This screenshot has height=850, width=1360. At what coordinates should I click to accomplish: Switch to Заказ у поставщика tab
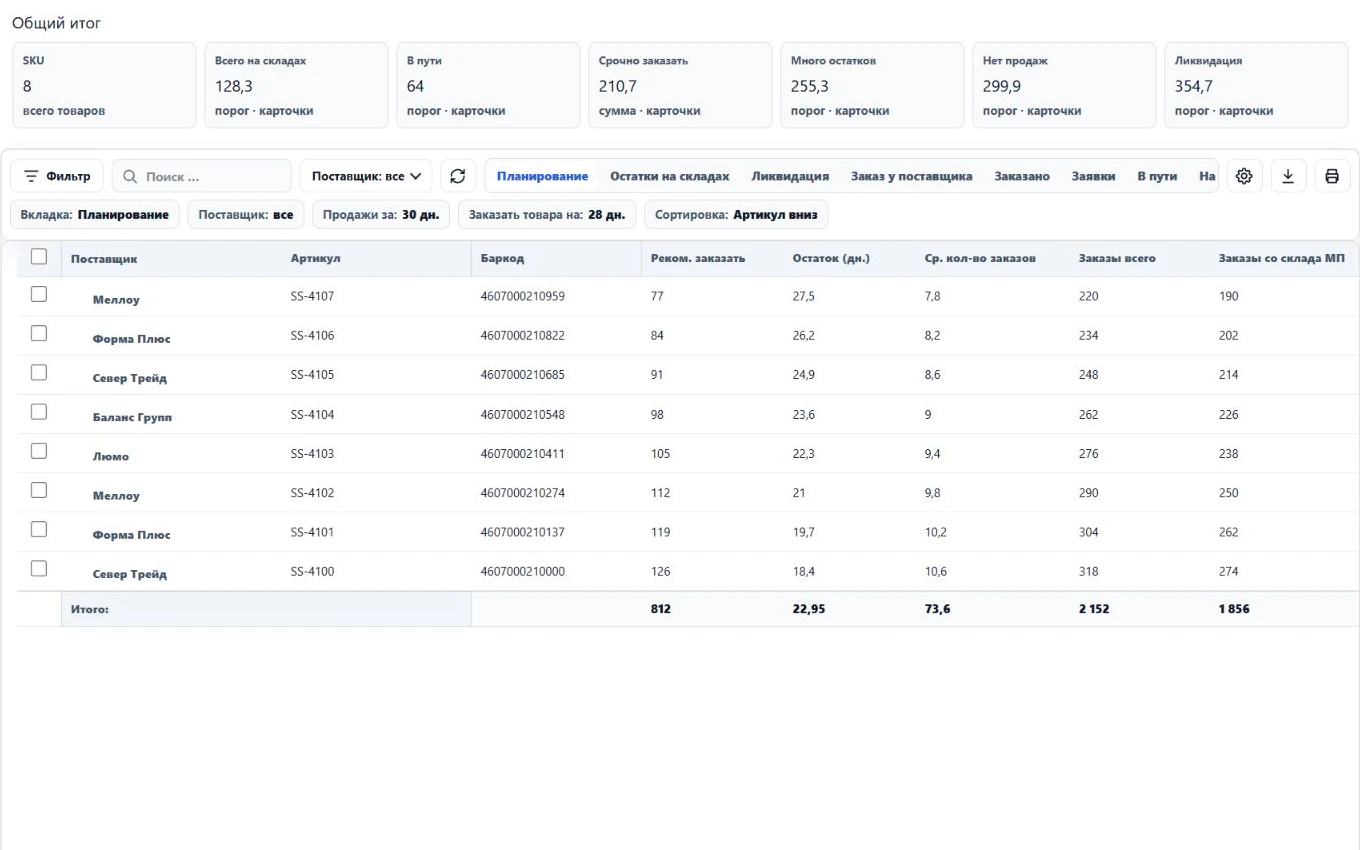[911, 176]
